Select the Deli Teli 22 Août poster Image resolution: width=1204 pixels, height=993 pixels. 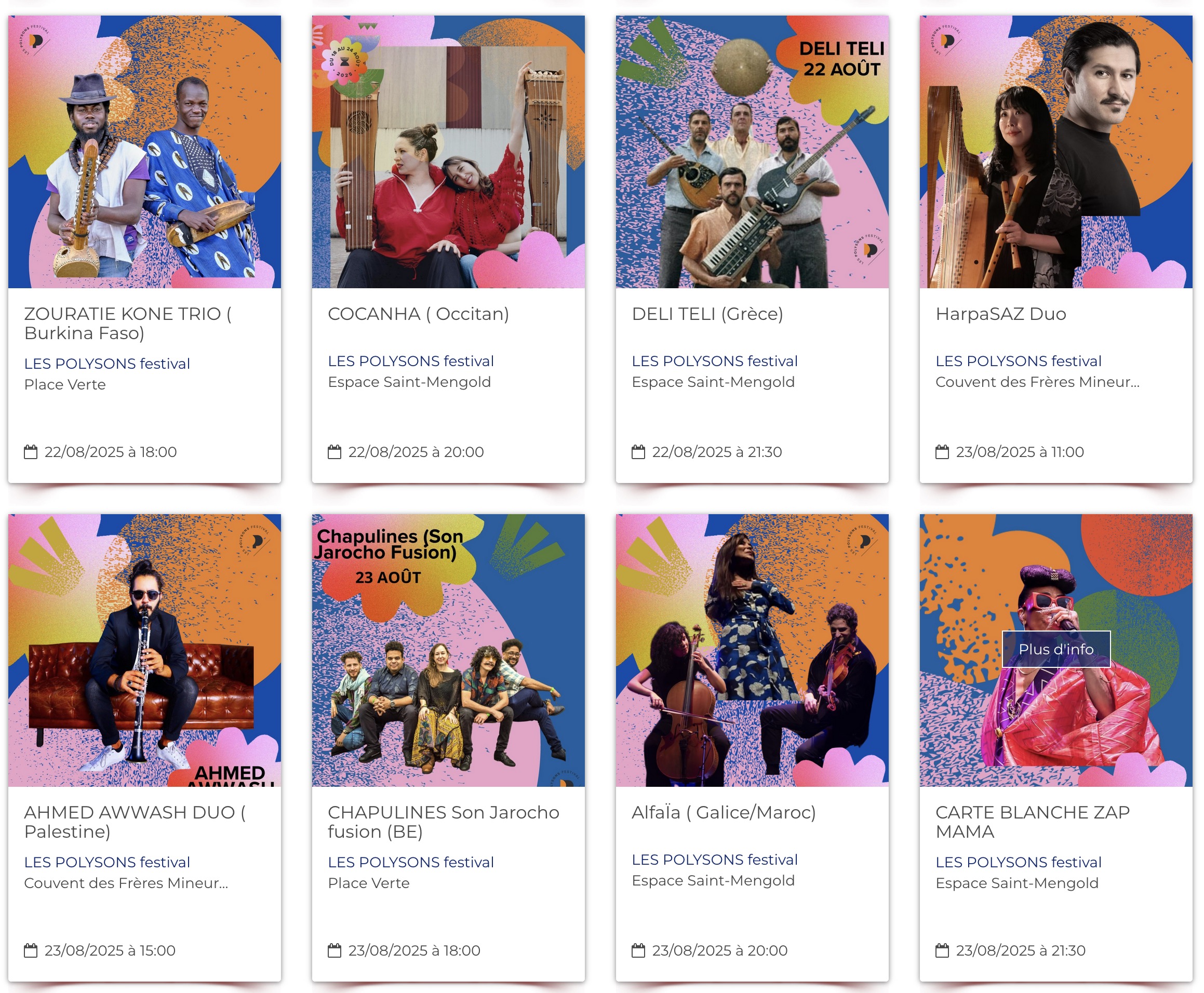click(752, 152)
